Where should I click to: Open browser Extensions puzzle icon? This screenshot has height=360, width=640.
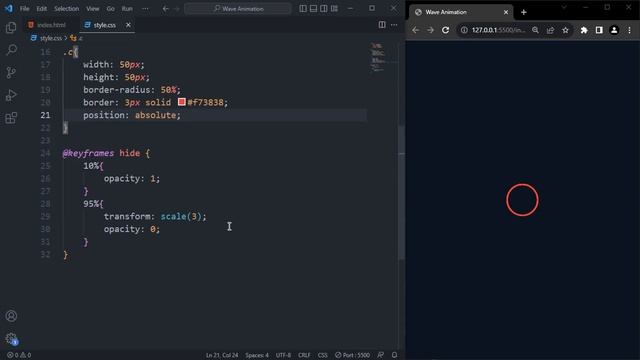click(x=584, y=30)
